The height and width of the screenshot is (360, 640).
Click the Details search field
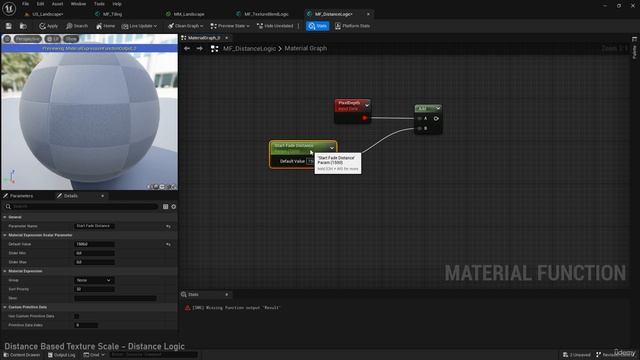tap(81, 207)
